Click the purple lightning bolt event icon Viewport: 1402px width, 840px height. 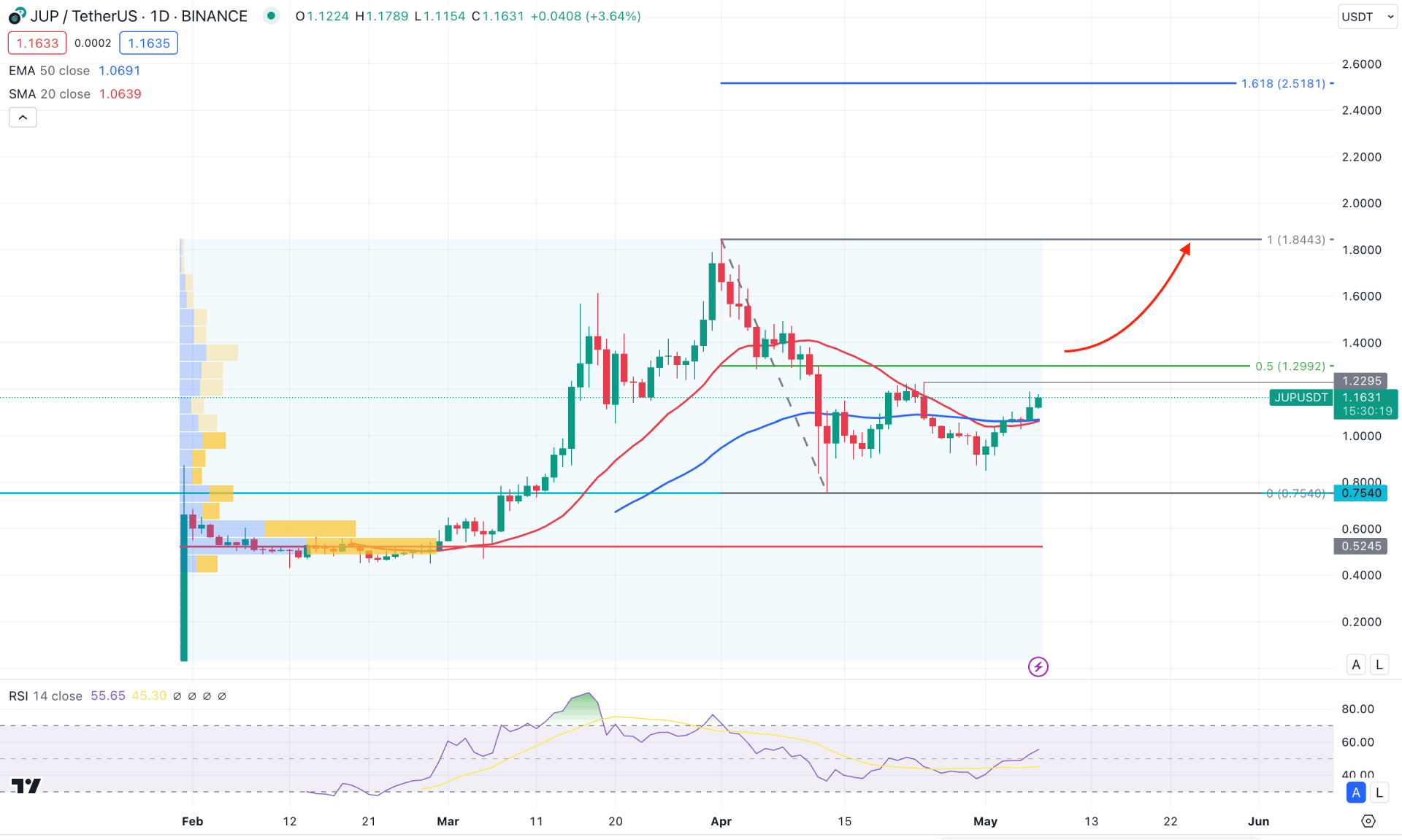(1038, 666)
